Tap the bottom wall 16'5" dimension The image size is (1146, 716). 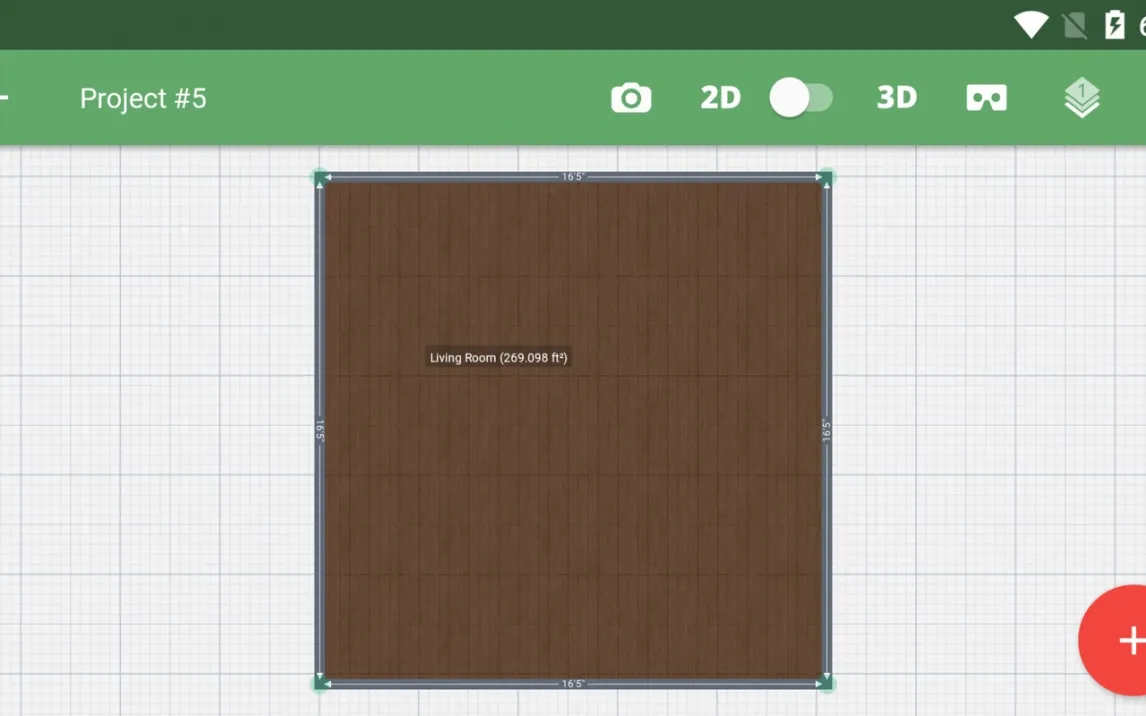pos(573,684)
